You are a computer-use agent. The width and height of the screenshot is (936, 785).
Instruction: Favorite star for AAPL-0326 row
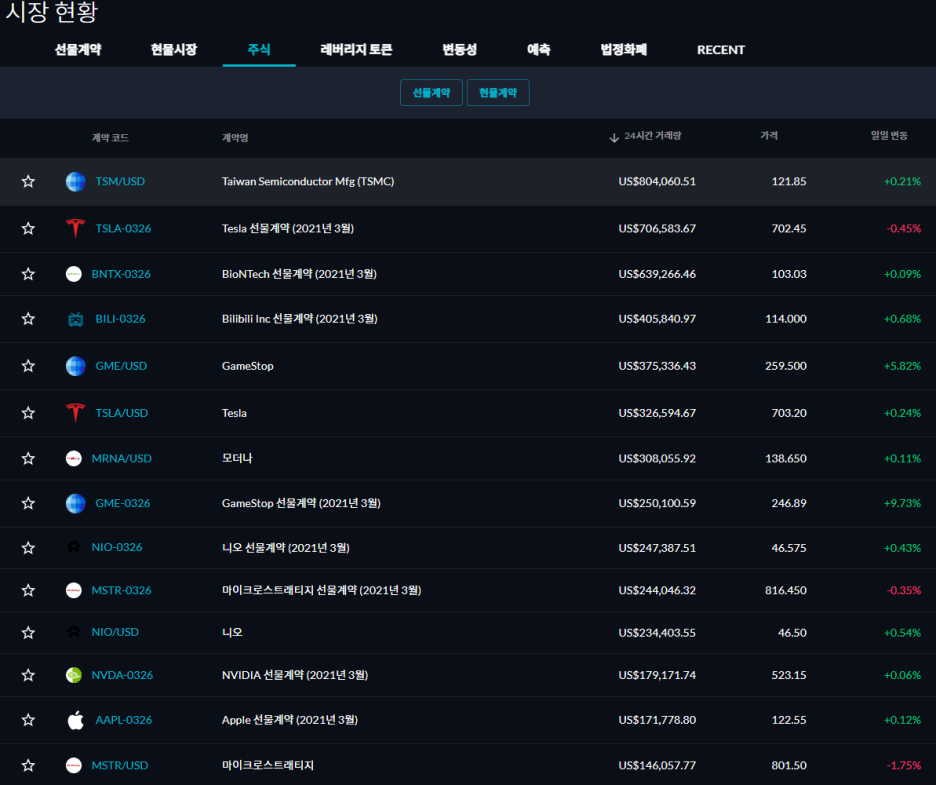tap(28, 720)
